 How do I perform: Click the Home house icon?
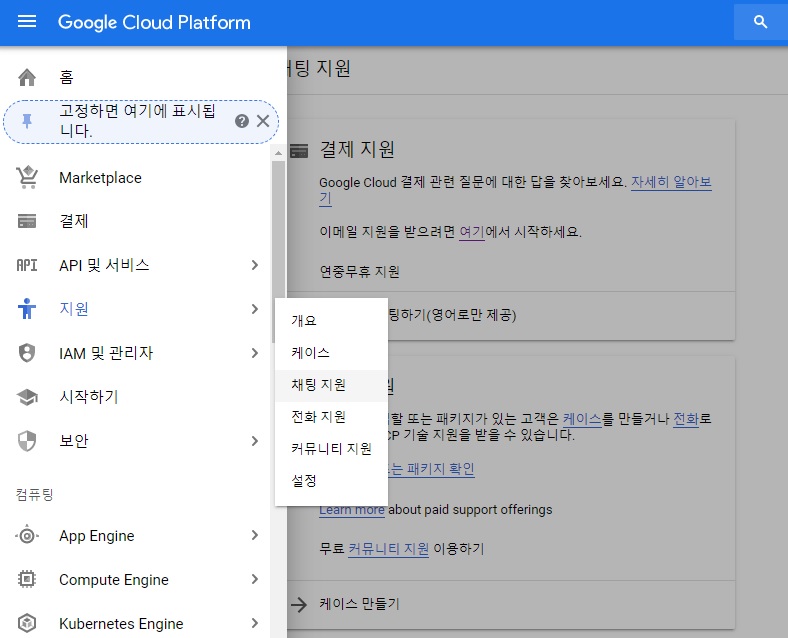tap(27, 77)
